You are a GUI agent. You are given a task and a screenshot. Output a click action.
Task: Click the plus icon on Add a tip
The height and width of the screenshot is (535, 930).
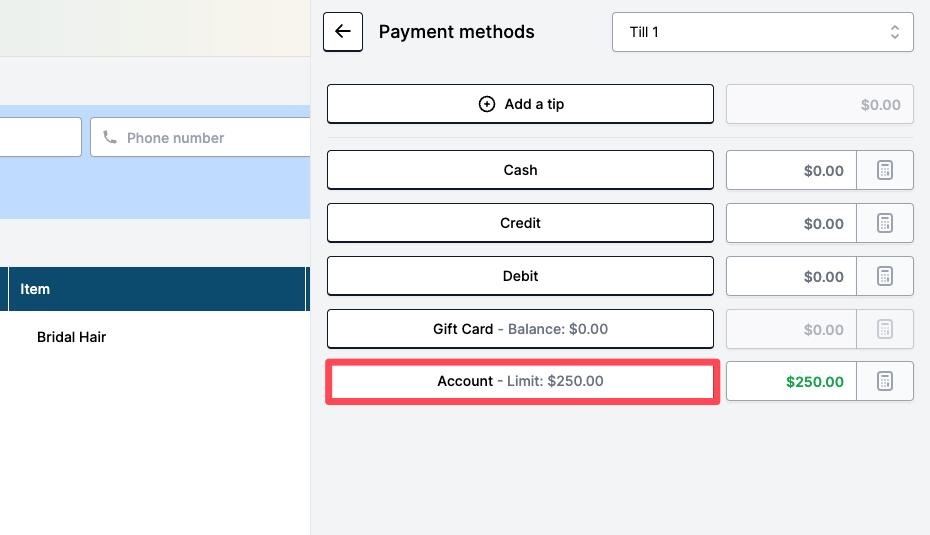click(x=487, y=104)
